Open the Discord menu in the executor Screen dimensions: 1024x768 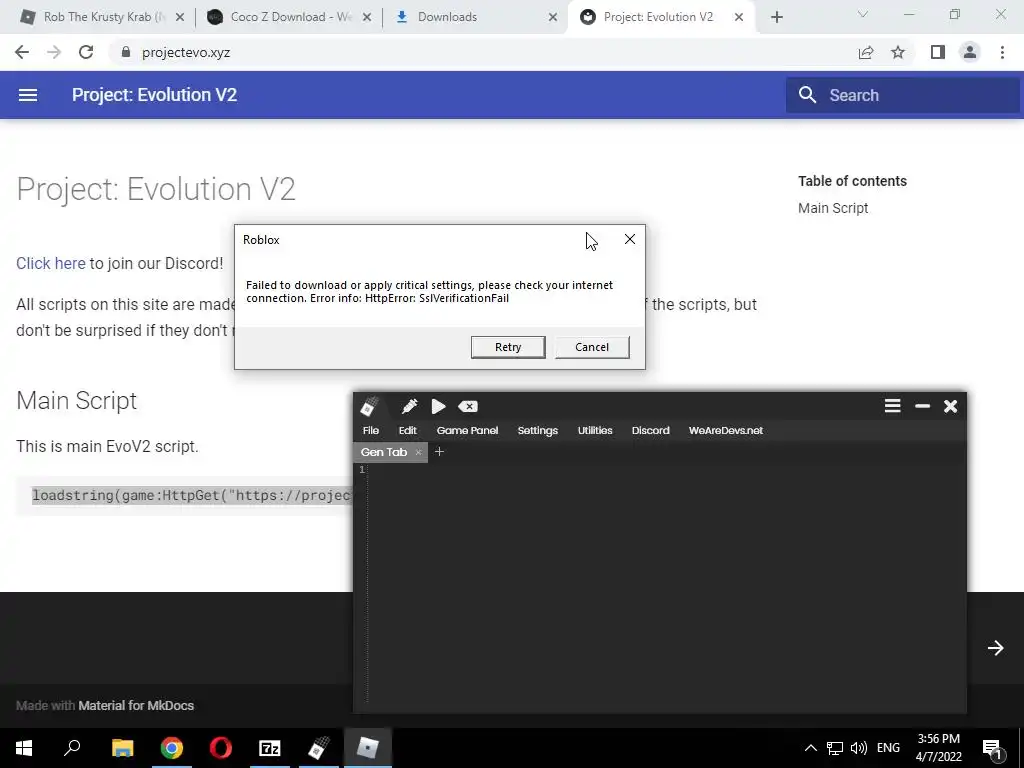[650, 430]
